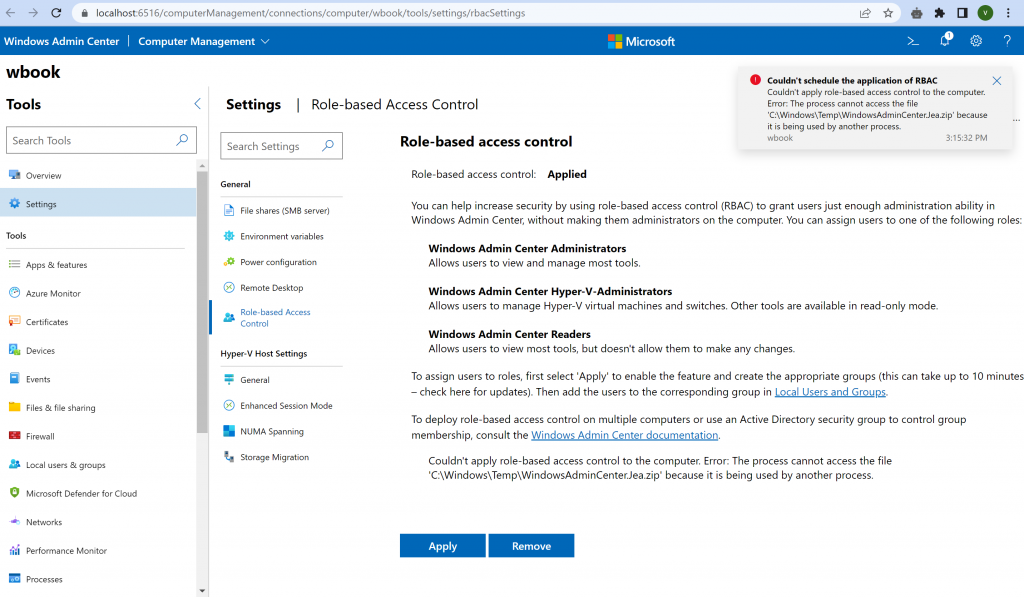Open the Networks tool
This screenshot has width=1024, height=597.
click(x=98, y=522)
